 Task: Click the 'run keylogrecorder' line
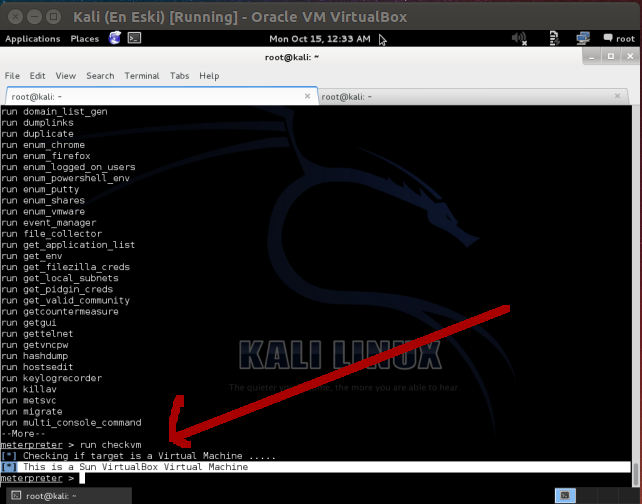click(51, 378)
